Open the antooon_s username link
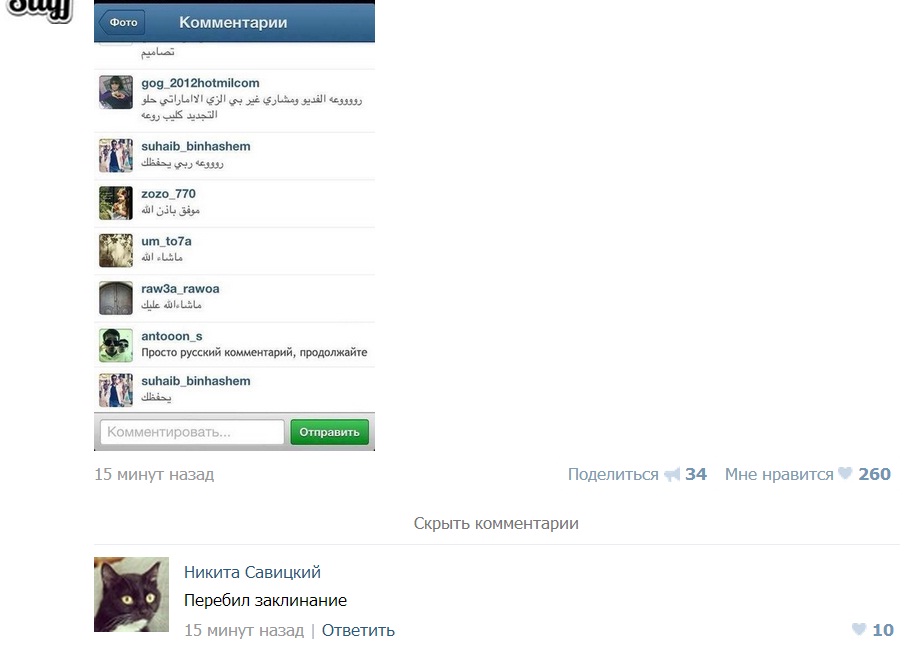The image size is (911, 649). [x=172, y=336]
